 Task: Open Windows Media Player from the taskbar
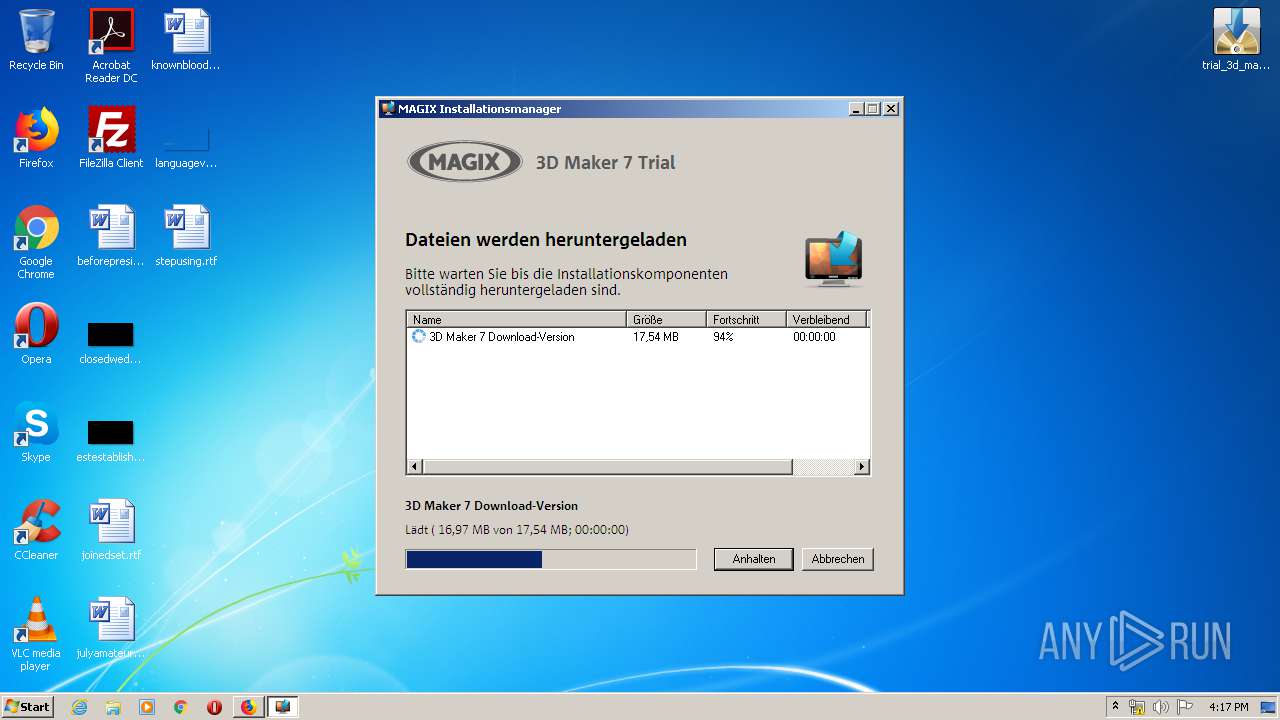coord(147,707)
